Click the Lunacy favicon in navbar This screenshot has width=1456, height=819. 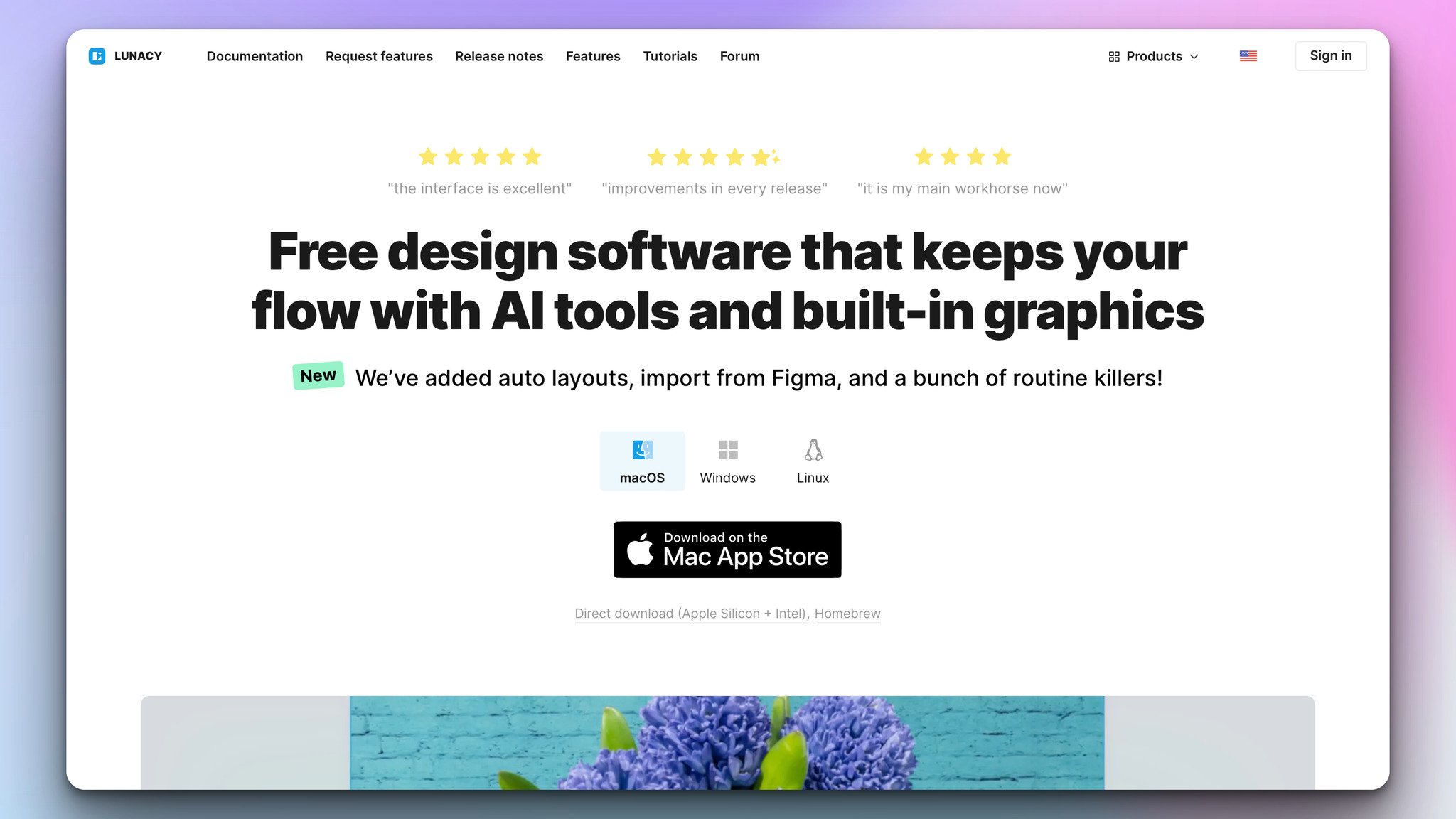[x=97, y=55]
